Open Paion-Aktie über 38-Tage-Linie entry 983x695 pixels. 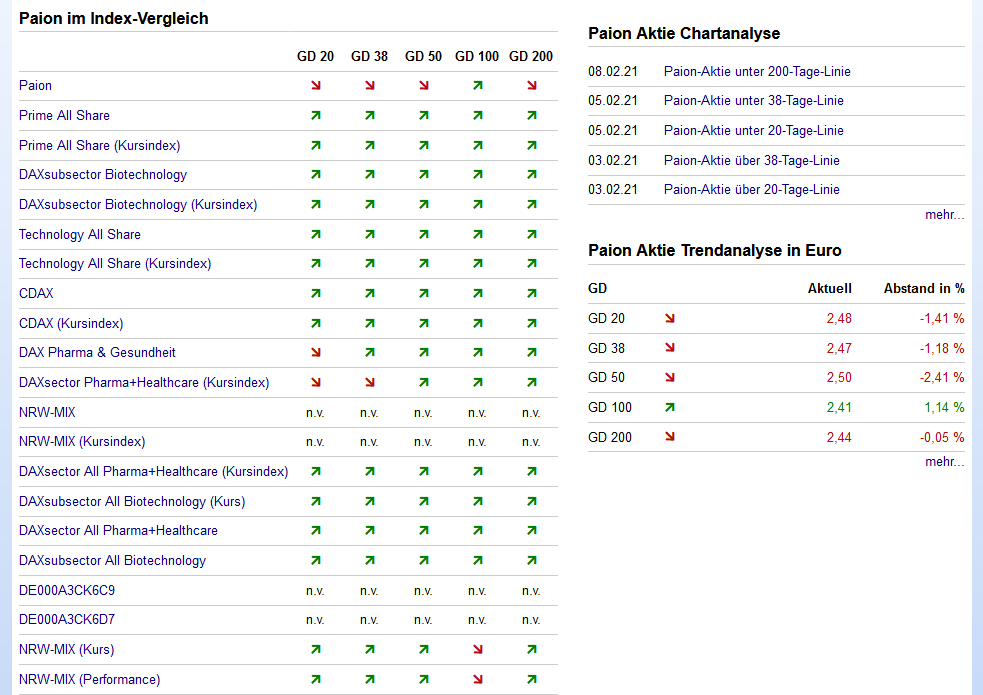click(751, 161)
